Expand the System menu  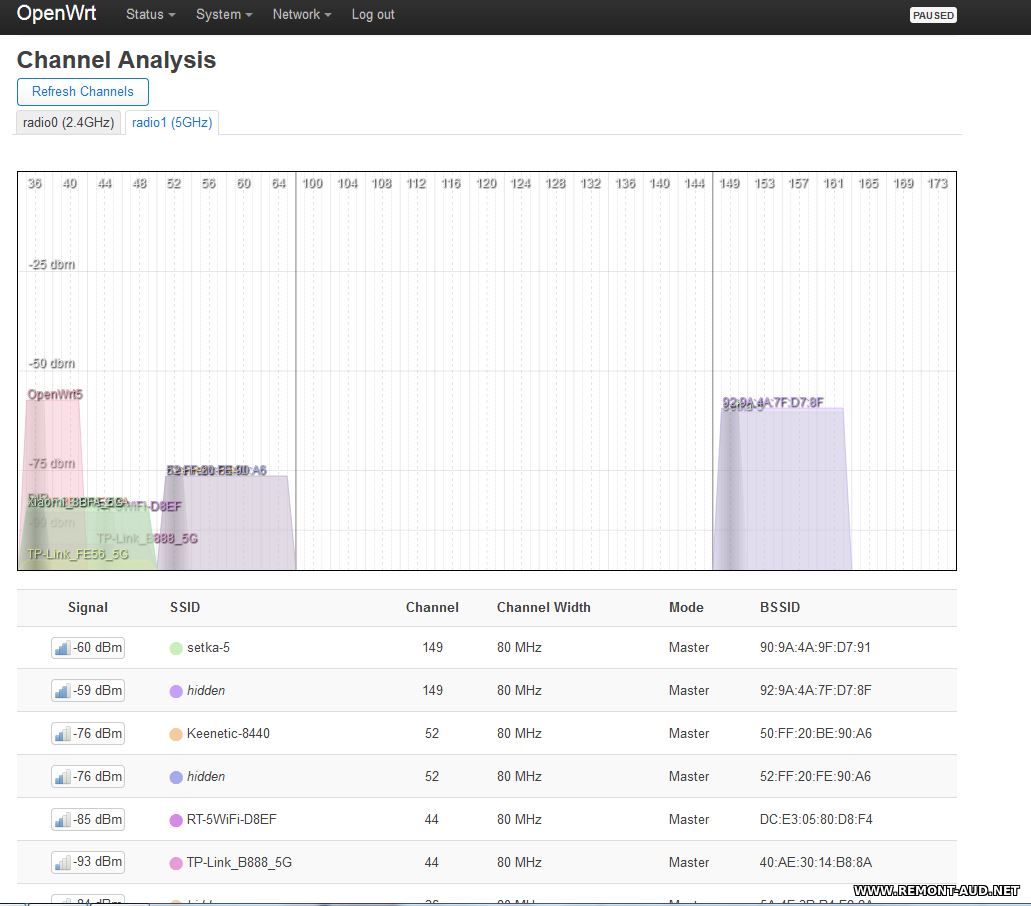tap(223, 15)
